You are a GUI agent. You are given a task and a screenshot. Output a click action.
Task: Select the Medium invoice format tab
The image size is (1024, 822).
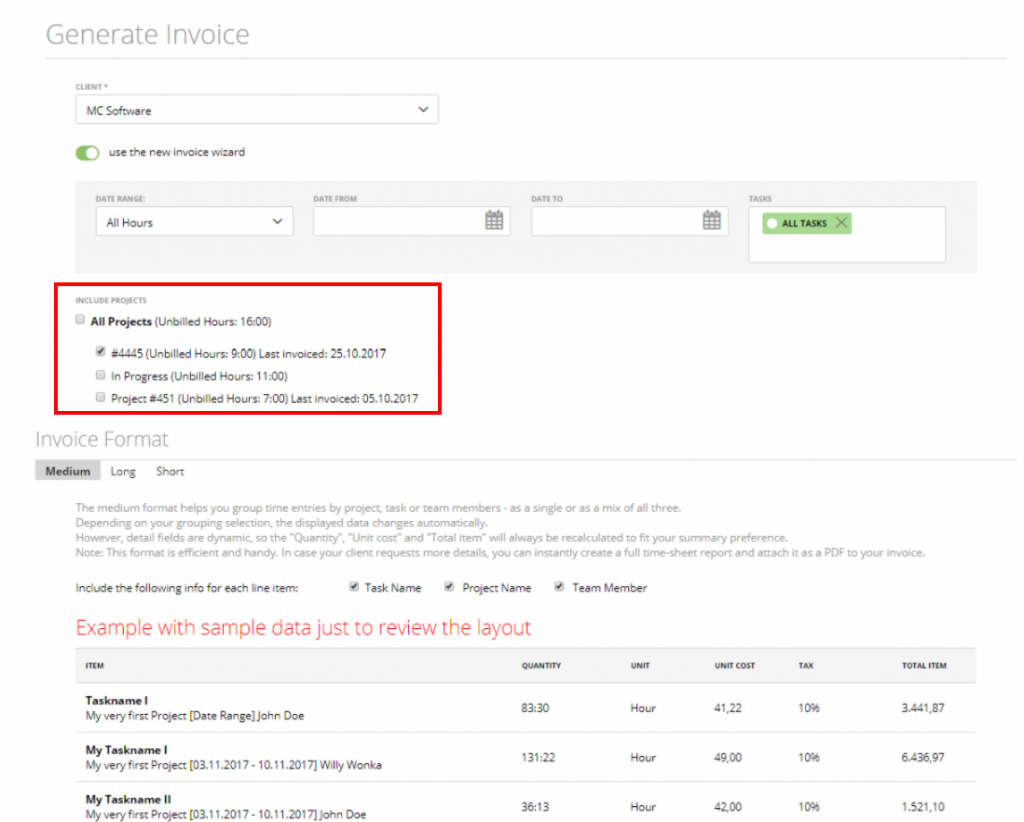tap(68, 471)
